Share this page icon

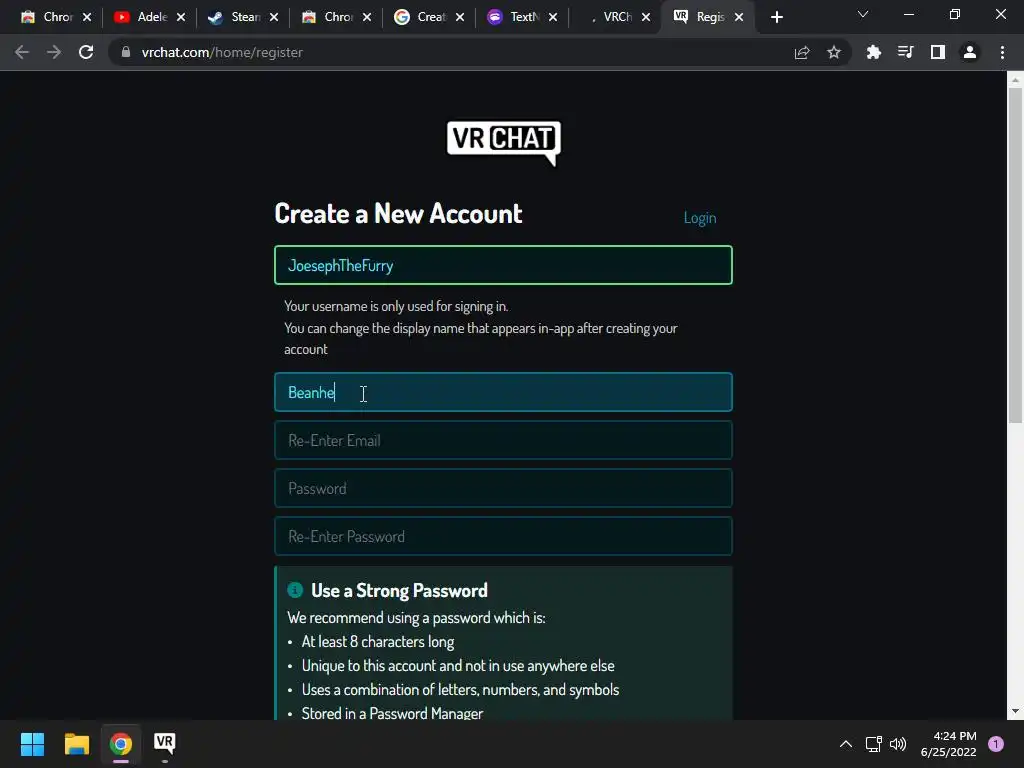coord(802,52)
